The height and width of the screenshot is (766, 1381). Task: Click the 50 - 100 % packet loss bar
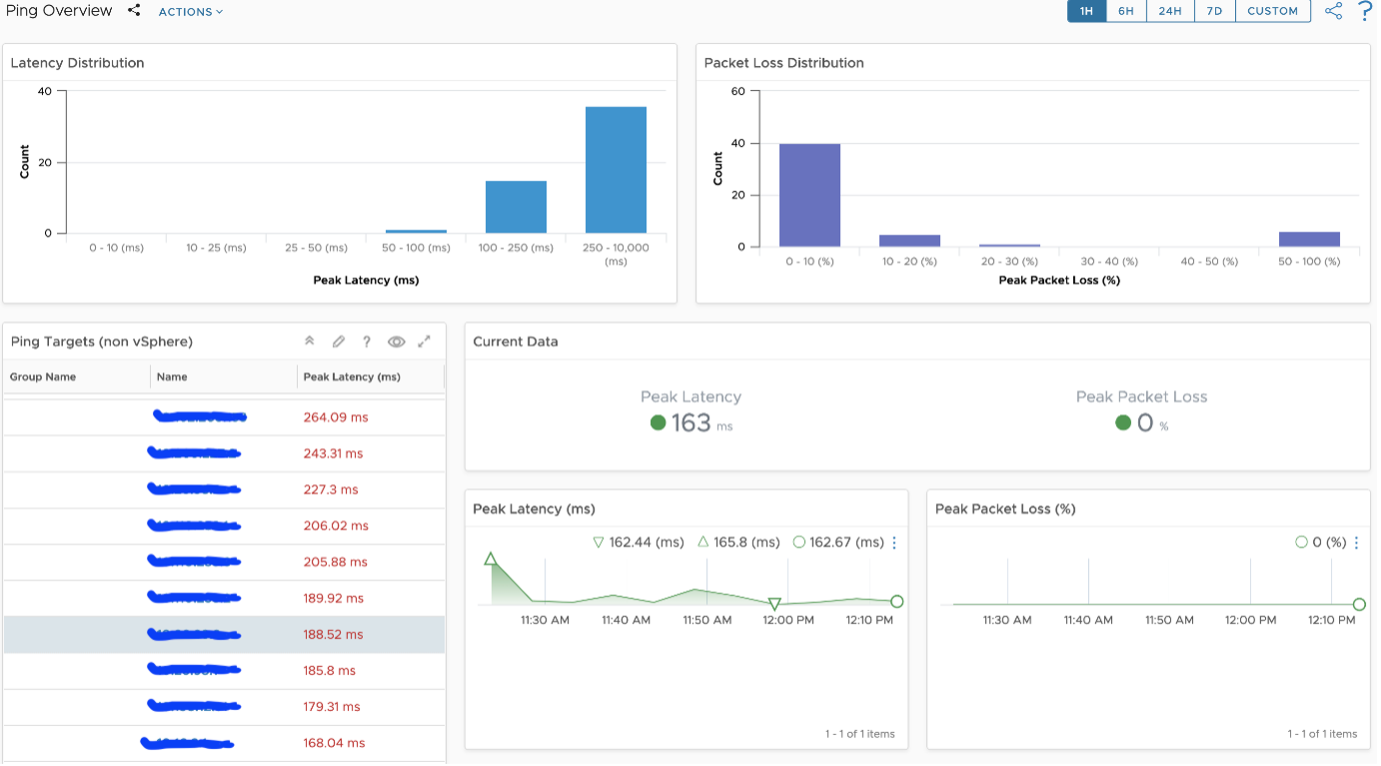[x=1309, y=239]
